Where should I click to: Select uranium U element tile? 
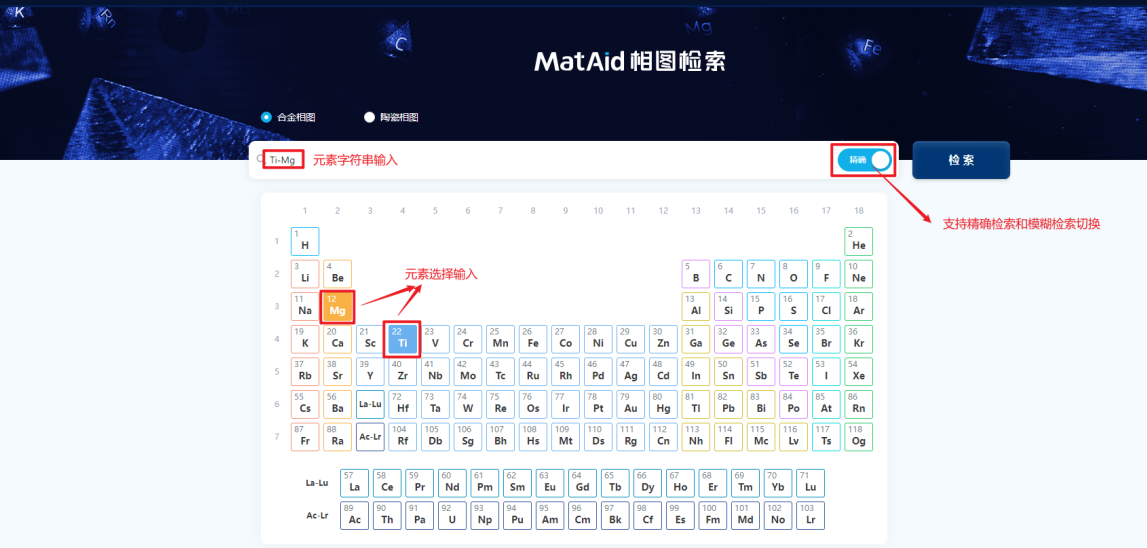452,515
